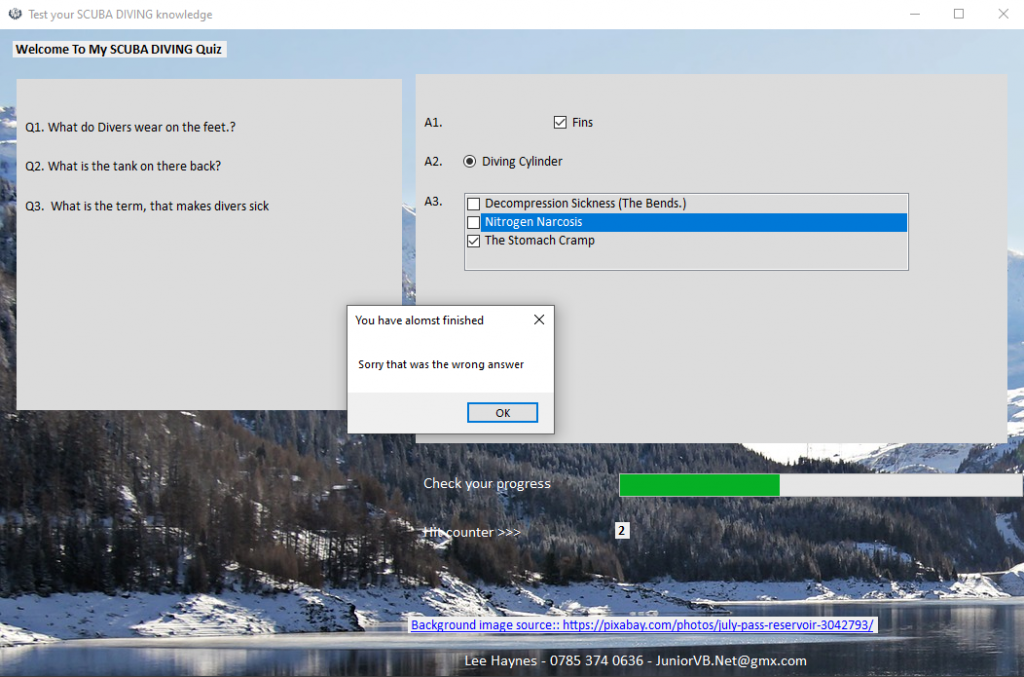
Task: Minimize the SCUBA DIVING quiz window
Action: [913, 14]
